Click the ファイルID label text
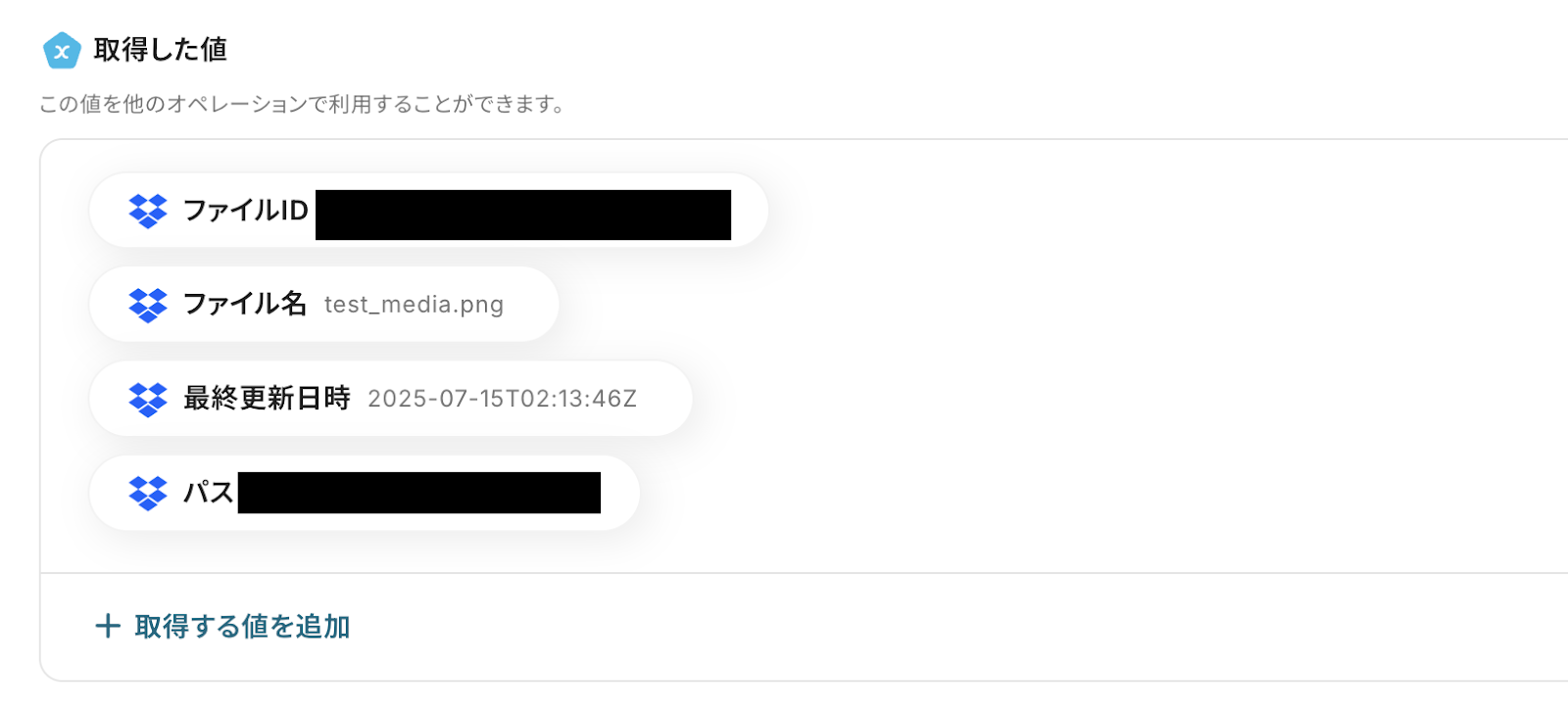The height and width of the screenshot is (720, 1568). (246, 210)
